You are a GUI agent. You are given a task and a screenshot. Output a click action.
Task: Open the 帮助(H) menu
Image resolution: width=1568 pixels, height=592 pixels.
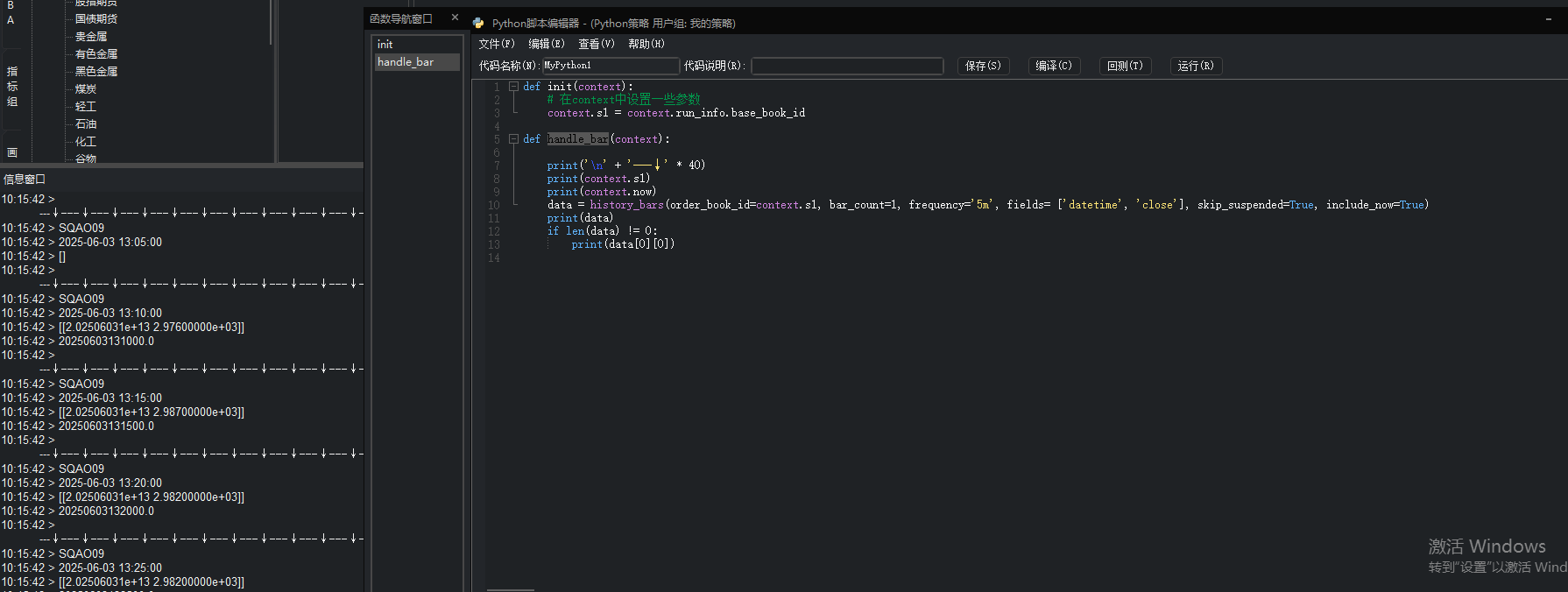coord(646,44)
